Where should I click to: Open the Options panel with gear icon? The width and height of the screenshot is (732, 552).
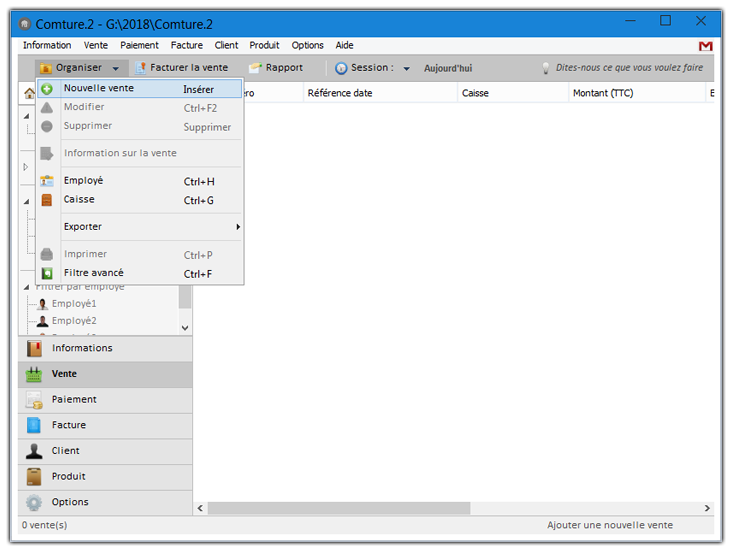coord(34,502)
